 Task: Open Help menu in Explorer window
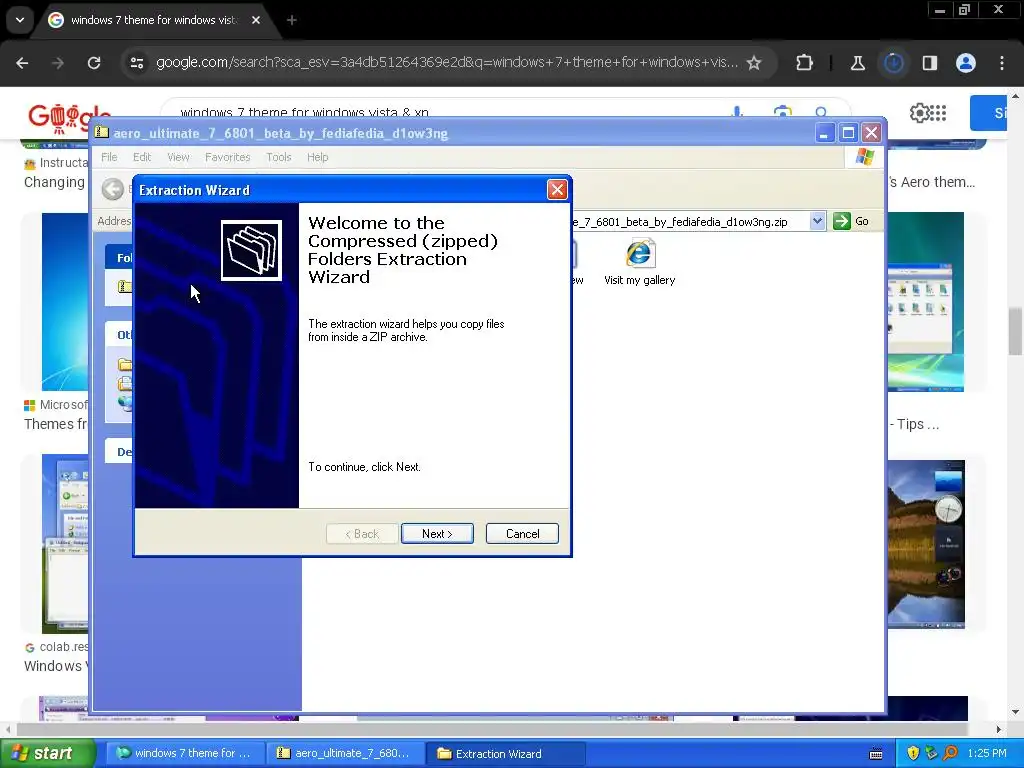(317, 157)
